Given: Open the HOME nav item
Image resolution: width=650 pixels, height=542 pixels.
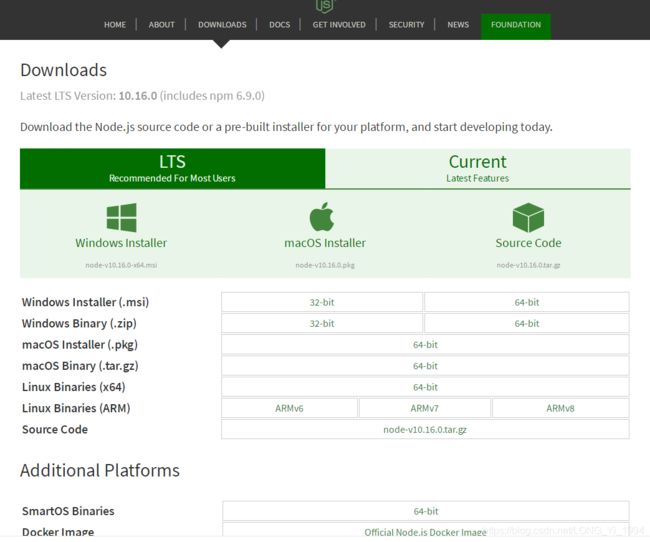Looking at the screenshot, I should click(115, 24).
